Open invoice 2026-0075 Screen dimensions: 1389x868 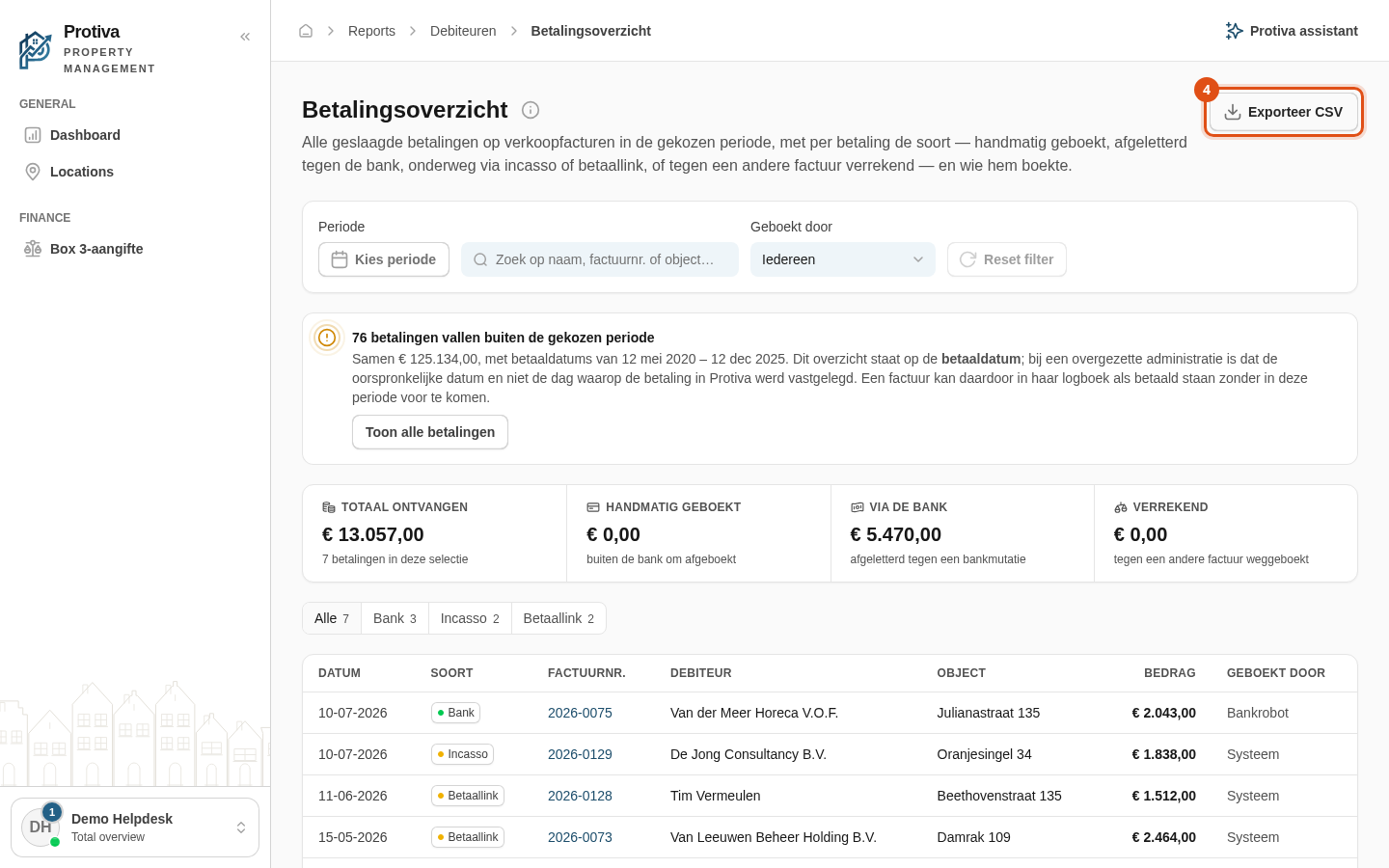click(x=580, y=713)
